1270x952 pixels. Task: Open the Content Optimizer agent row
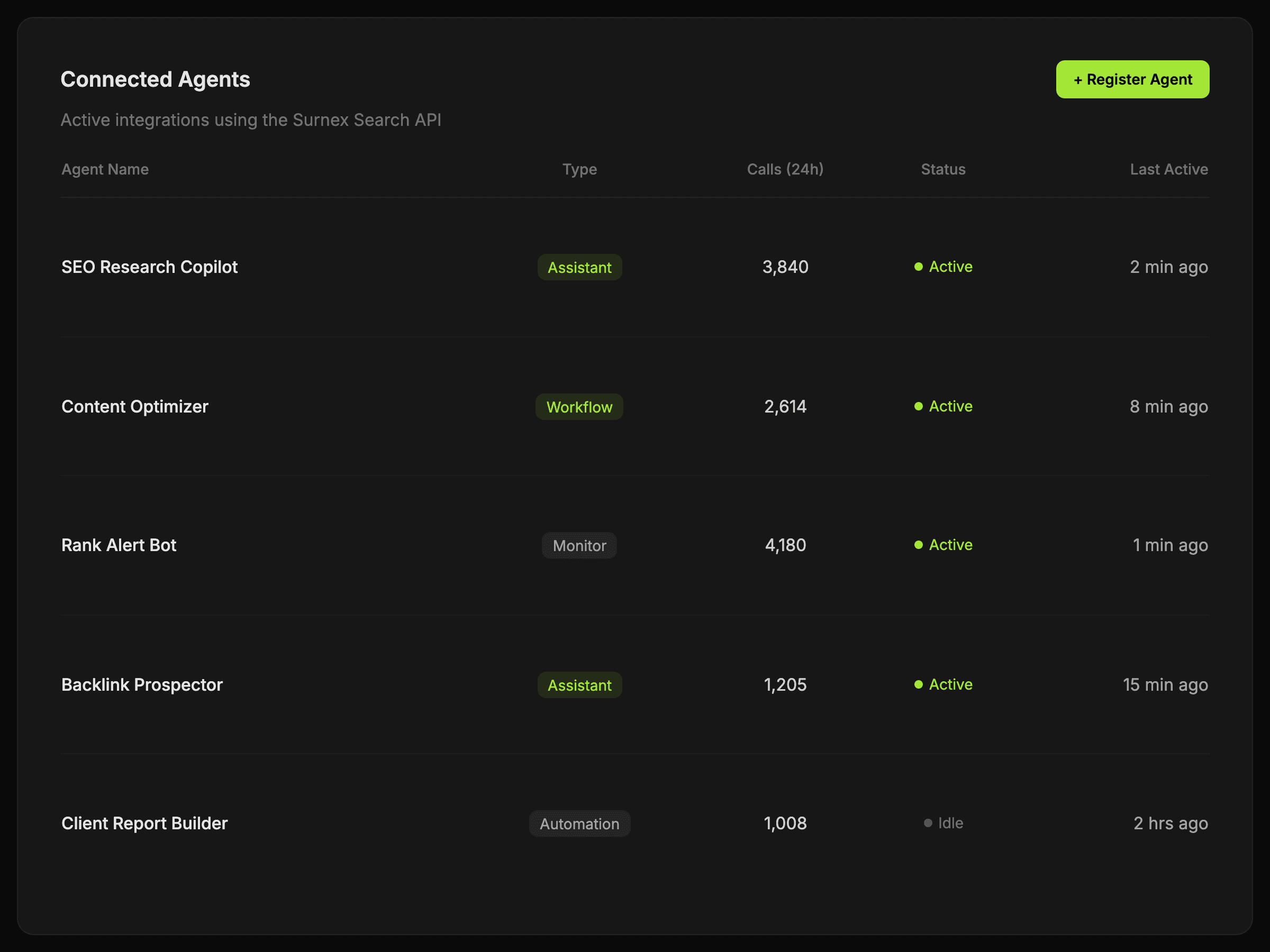pos(135,406)
